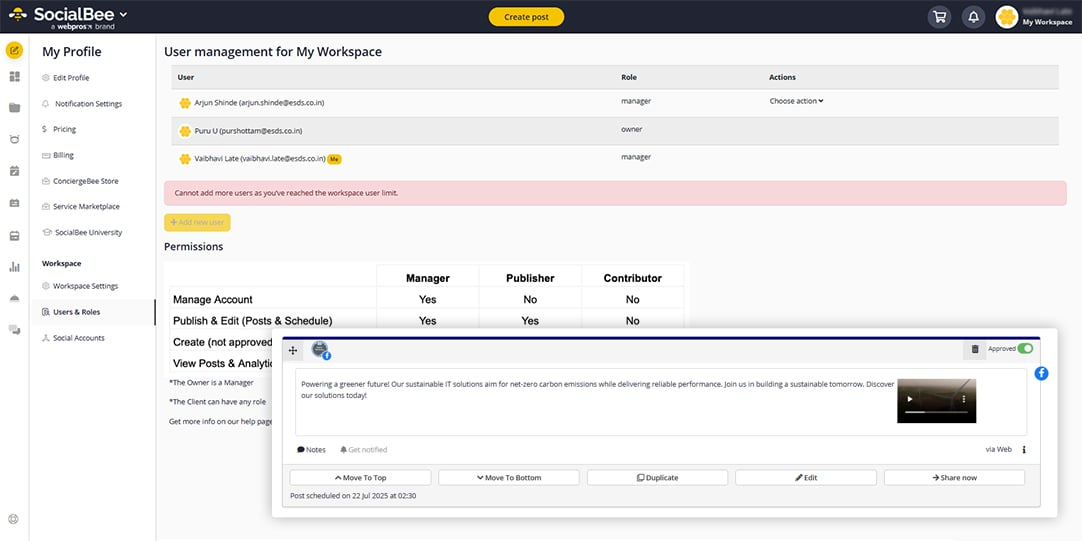Click the avatar icon beside Arjun Shinde
Viewport: 1082px width, 541px height.
(x=185, y=103)
